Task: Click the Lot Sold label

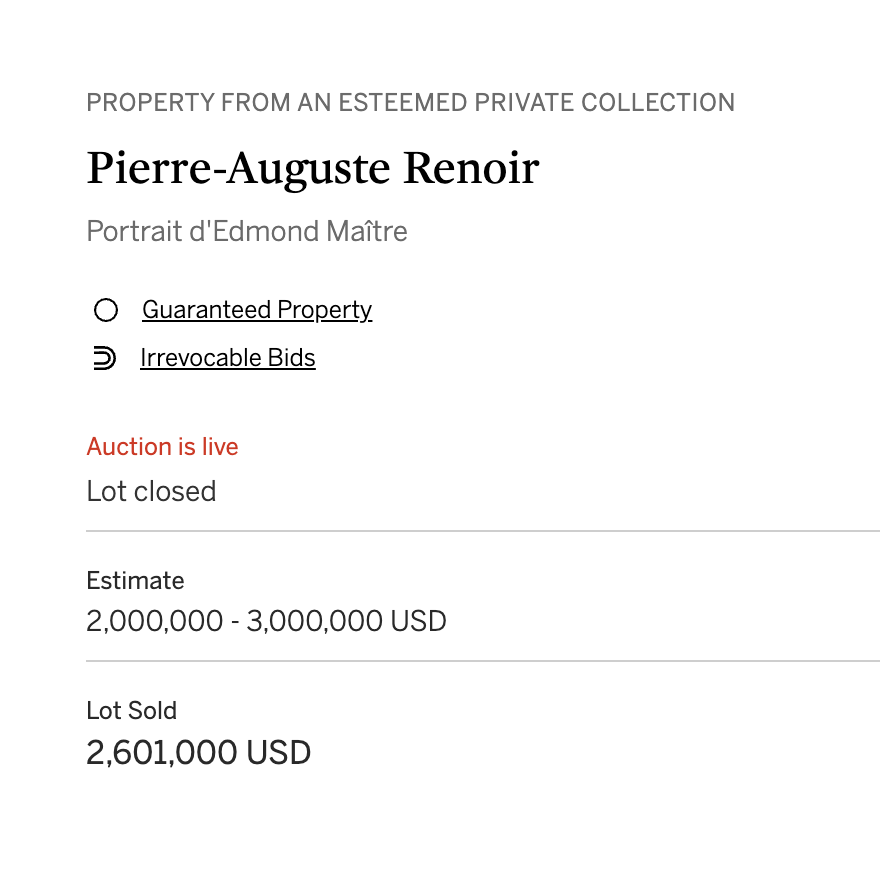Action: (131, 711)
